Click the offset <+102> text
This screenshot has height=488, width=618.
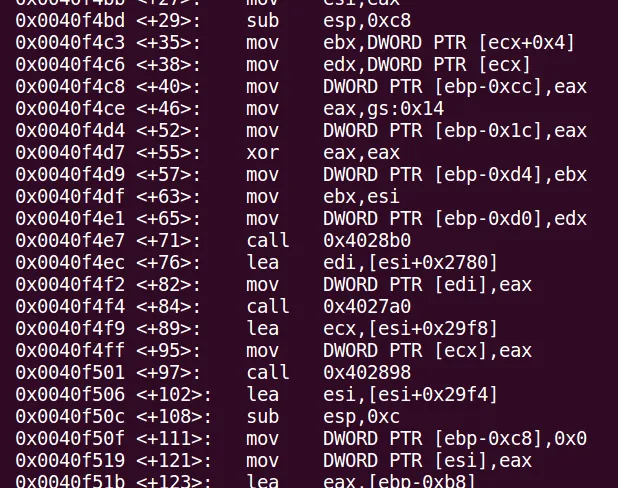pyautogui.click(x=174, y=395)
